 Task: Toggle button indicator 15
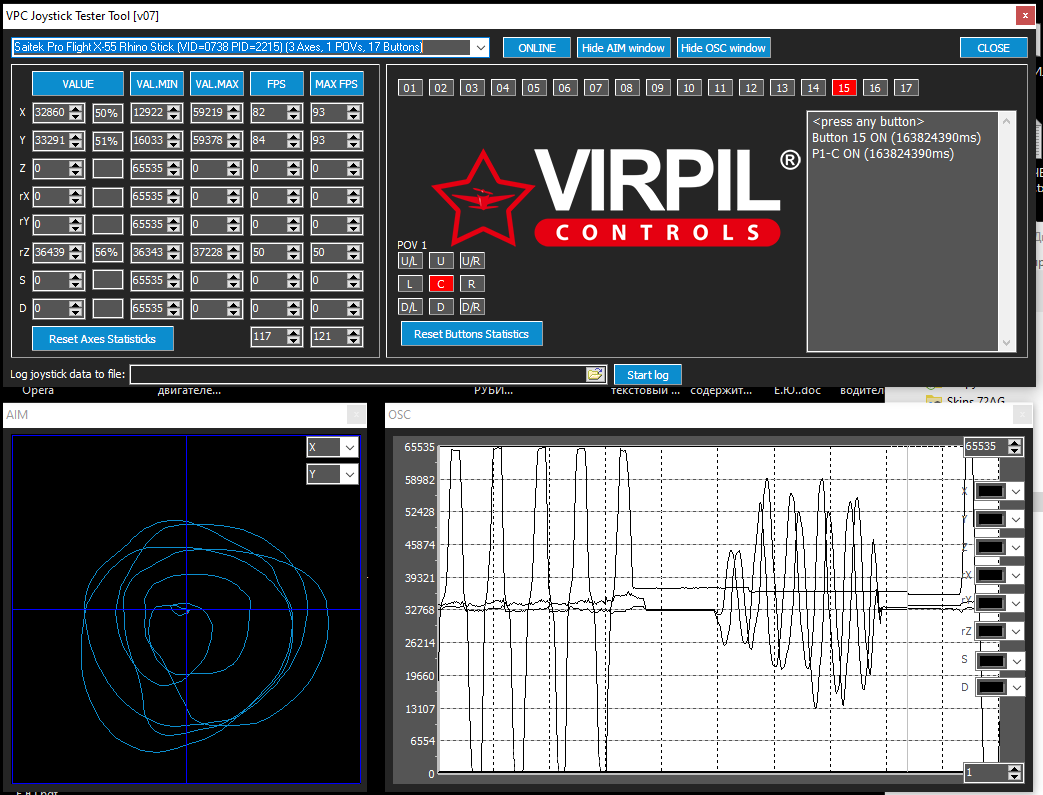(x=843, y=88)
